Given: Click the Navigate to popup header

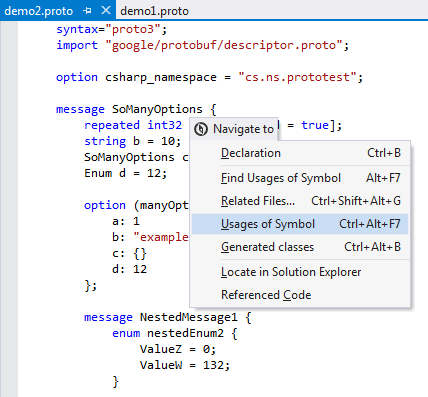Looking at the screenshot, I should 234,129.
